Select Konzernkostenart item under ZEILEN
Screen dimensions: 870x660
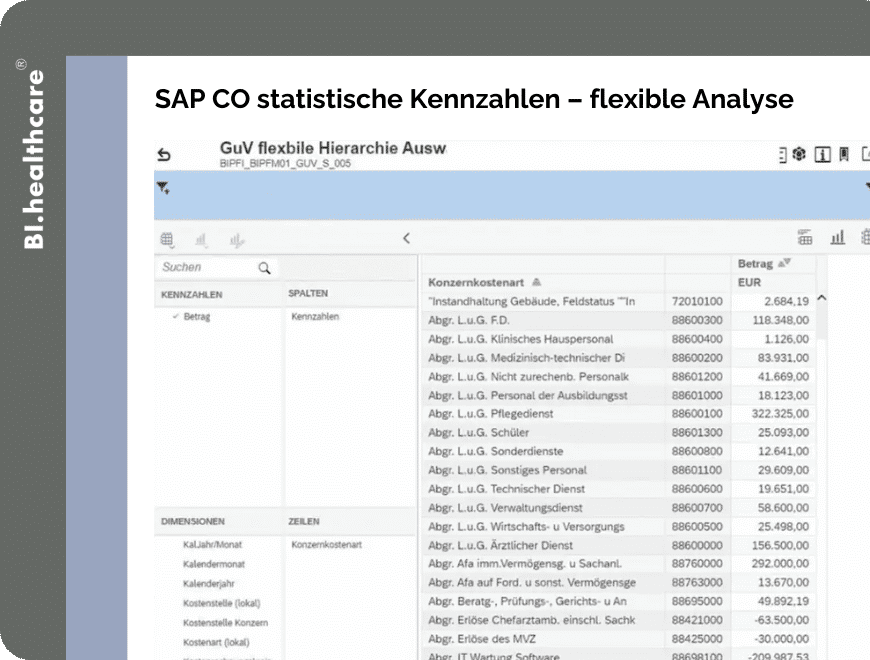point(327,545)
